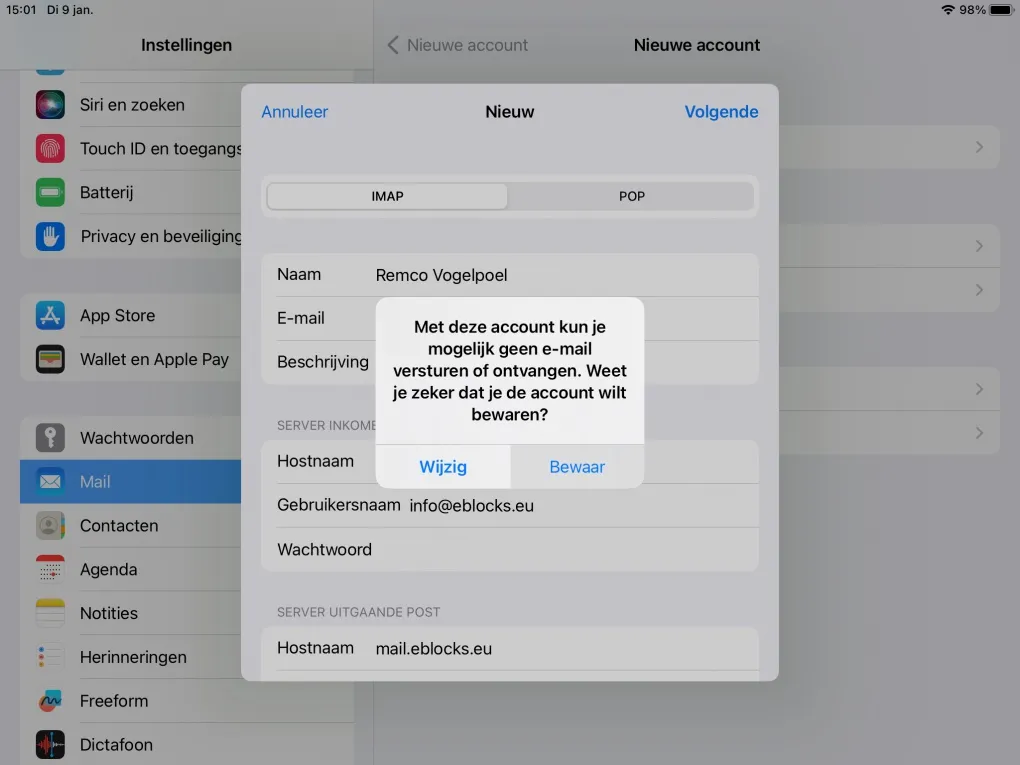
Task: Select Agenda in the settings sidebar
Action: (108, 570)
